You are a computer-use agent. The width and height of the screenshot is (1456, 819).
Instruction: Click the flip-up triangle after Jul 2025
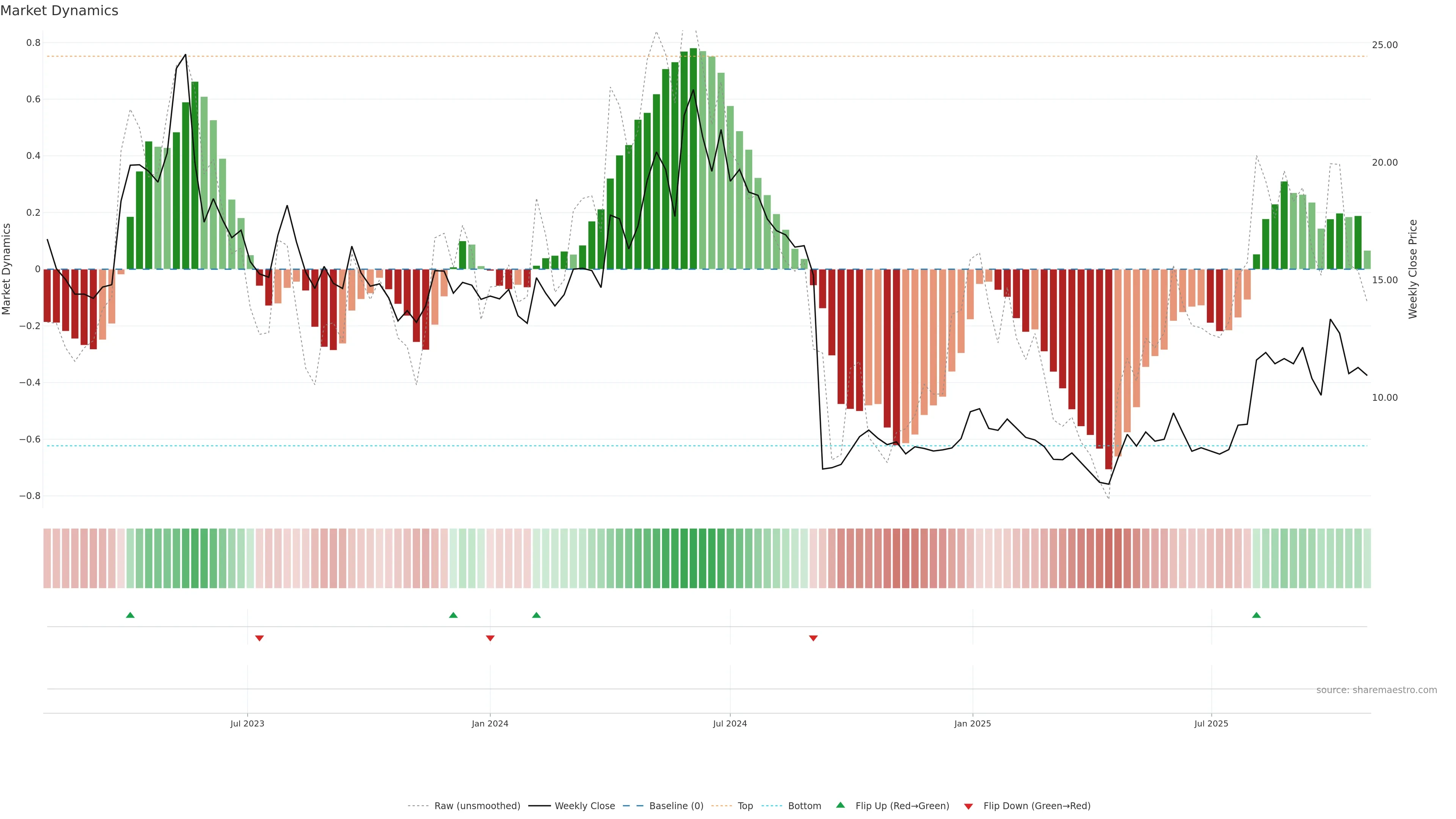[1256, 615]
